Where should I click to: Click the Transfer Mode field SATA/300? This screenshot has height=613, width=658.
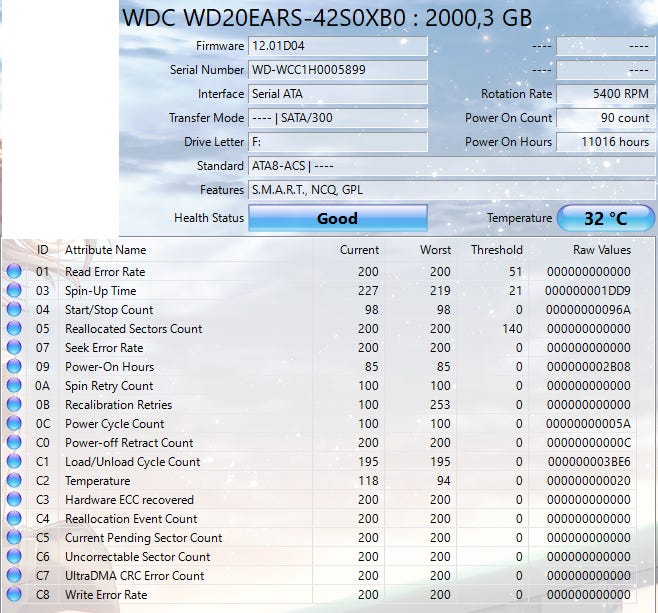(x=338, y=117)
